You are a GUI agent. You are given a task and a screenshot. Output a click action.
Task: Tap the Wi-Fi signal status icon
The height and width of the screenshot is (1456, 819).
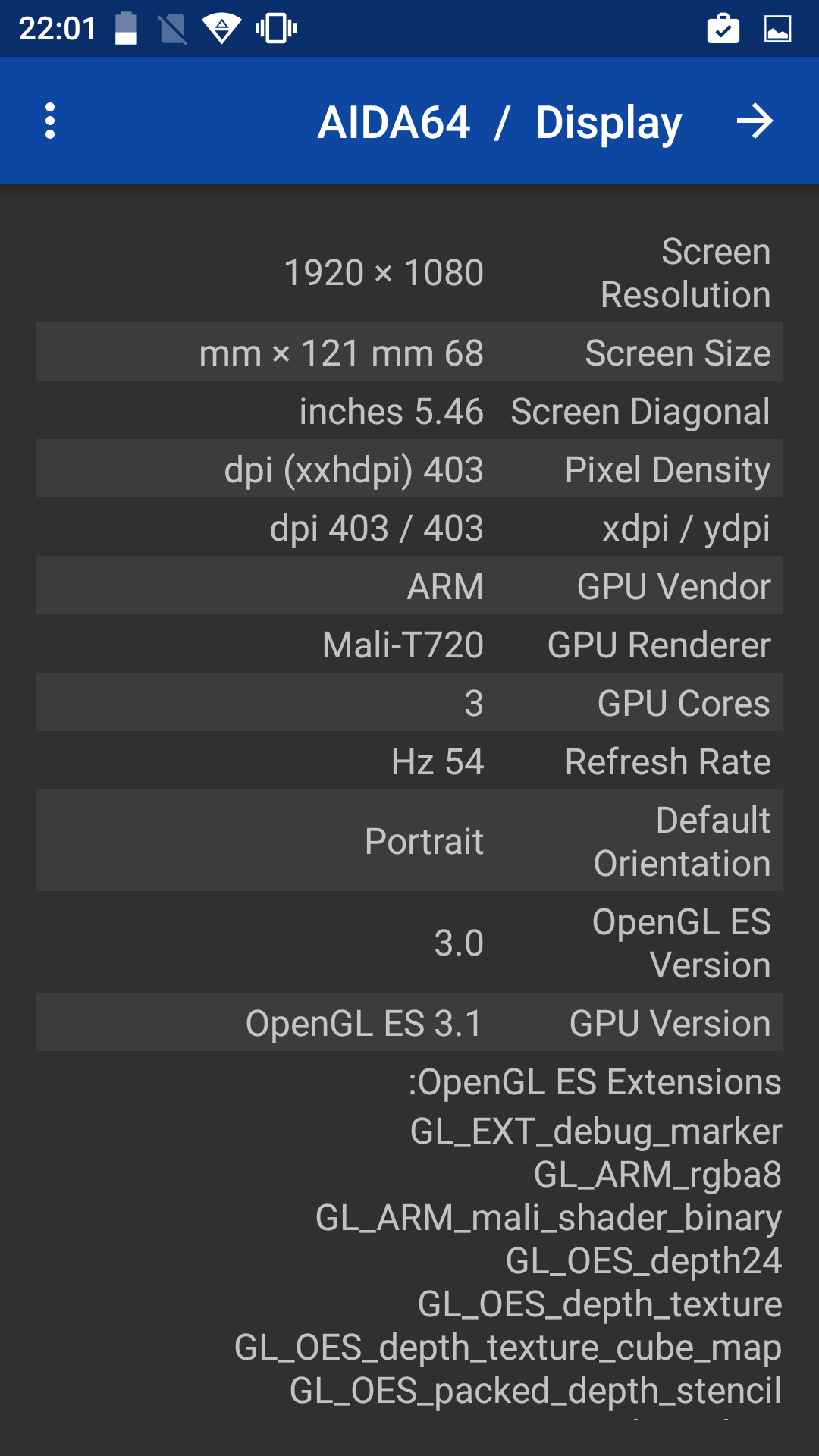coord(221,29)
